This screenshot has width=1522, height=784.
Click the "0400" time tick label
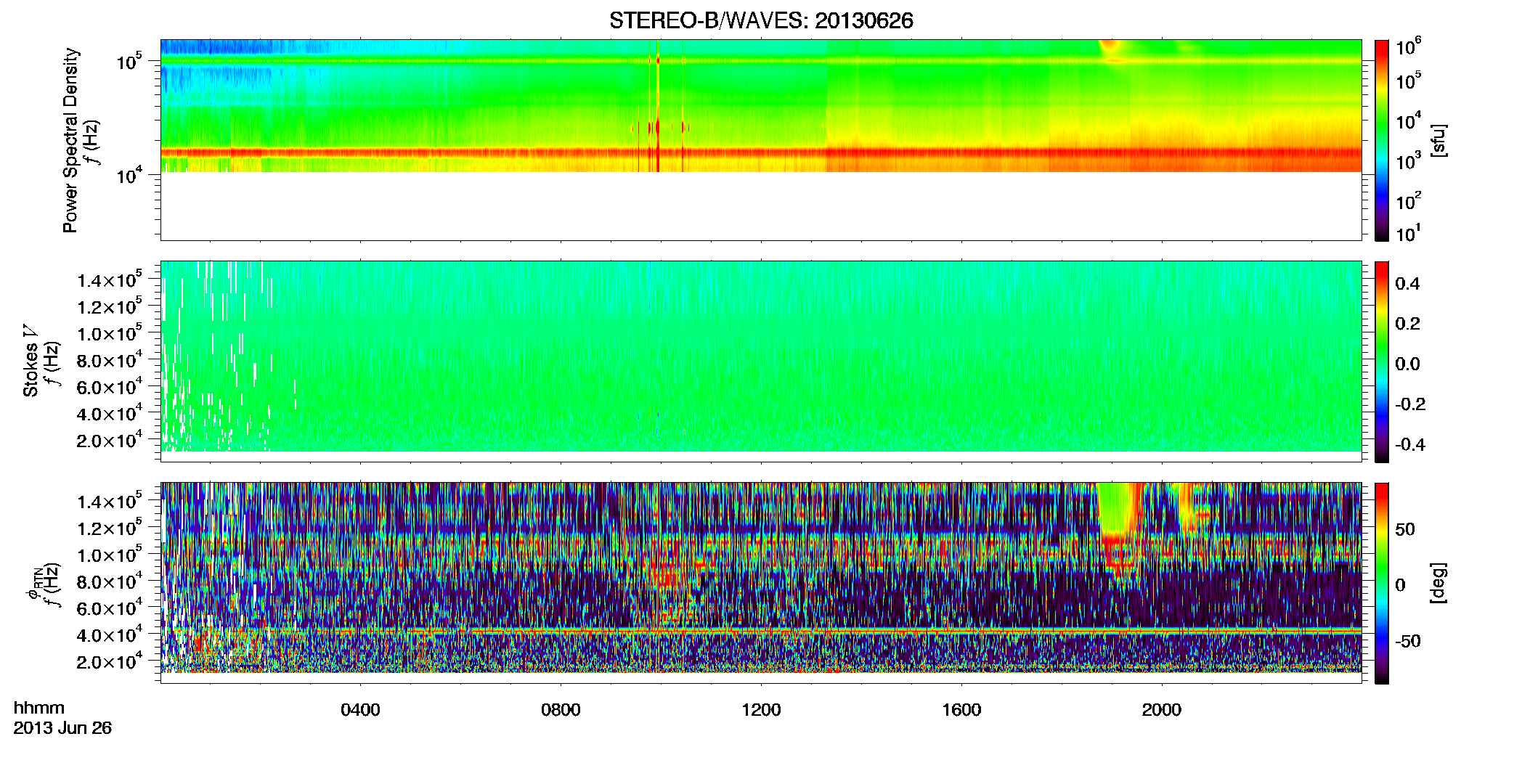tap(360, 709)
